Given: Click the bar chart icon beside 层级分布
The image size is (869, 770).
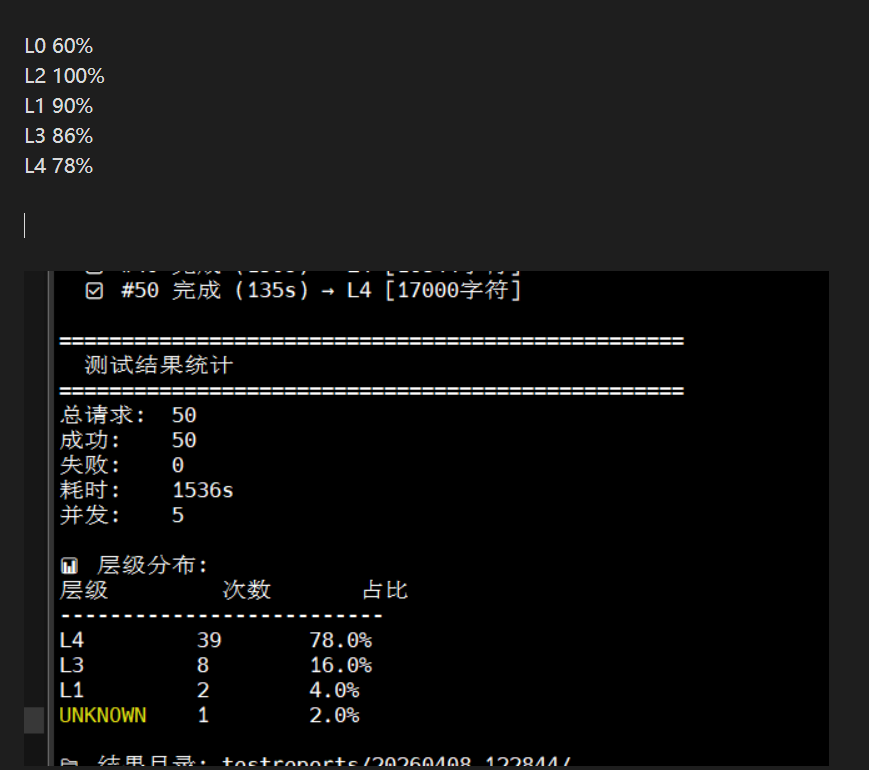Looking at the screenshot, I should pos(69,565).
